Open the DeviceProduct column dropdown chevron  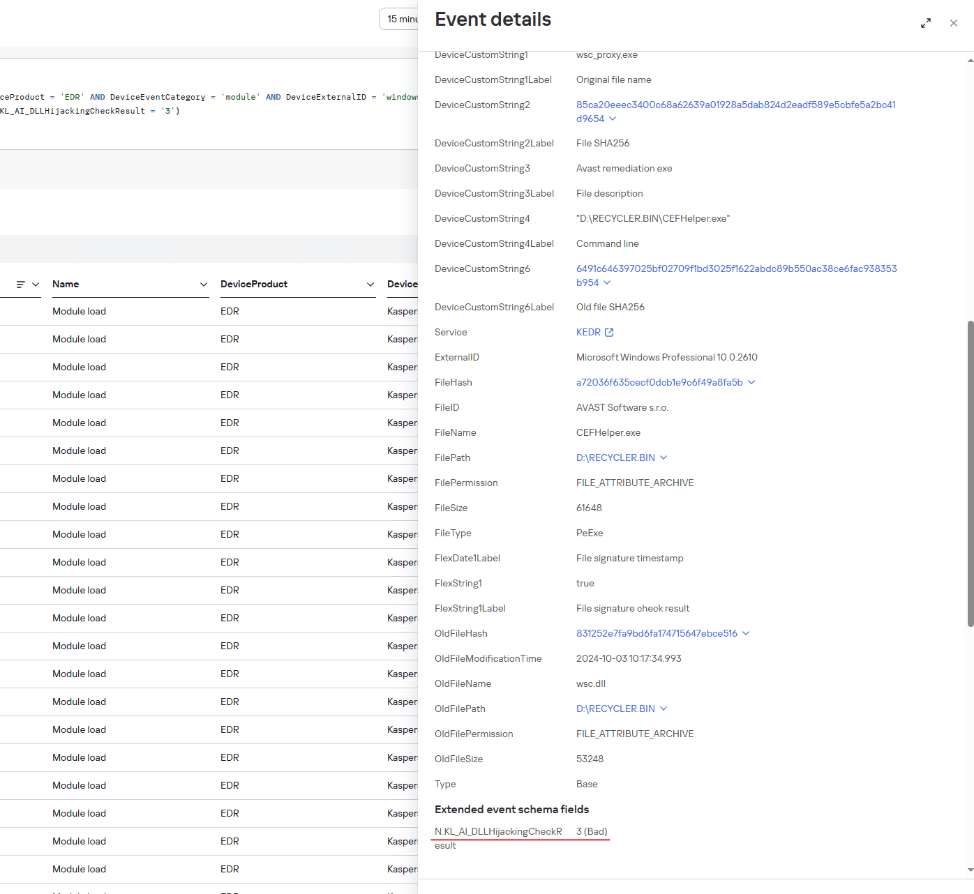[x=371, y=284]
